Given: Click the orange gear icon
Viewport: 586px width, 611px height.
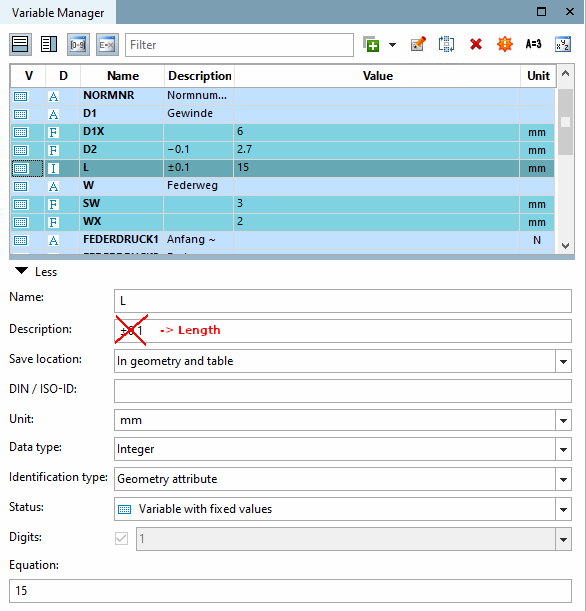Looking at the screenshot, I should 505,44.
